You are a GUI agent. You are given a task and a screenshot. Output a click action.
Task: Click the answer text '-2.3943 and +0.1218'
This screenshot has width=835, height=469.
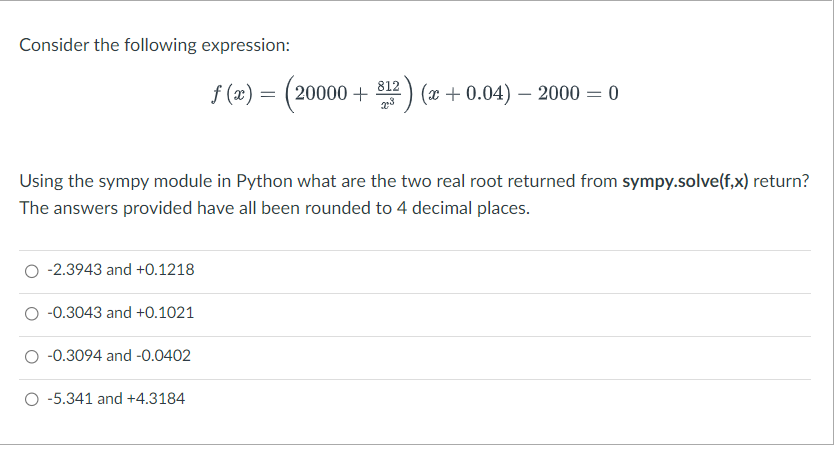(121, 270)
